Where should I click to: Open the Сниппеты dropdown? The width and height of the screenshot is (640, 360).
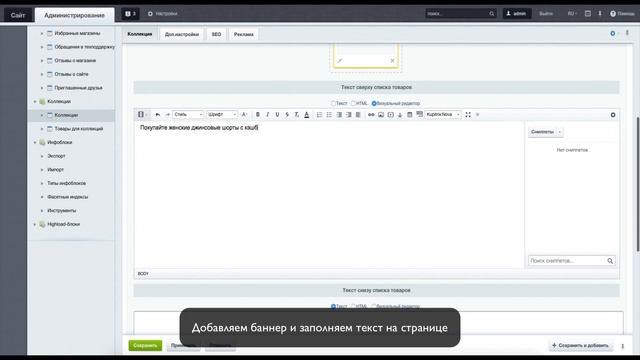click(x=546, y=132)
